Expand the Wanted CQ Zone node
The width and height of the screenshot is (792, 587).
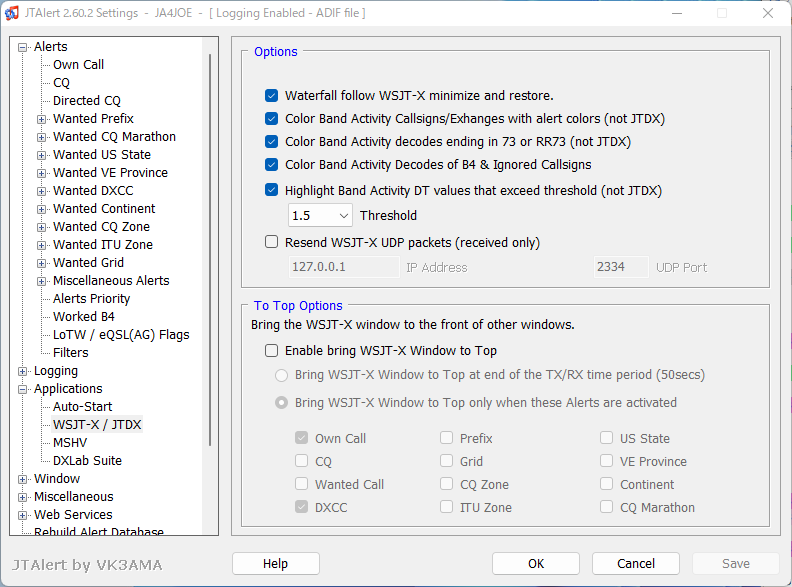coord(41,227)
